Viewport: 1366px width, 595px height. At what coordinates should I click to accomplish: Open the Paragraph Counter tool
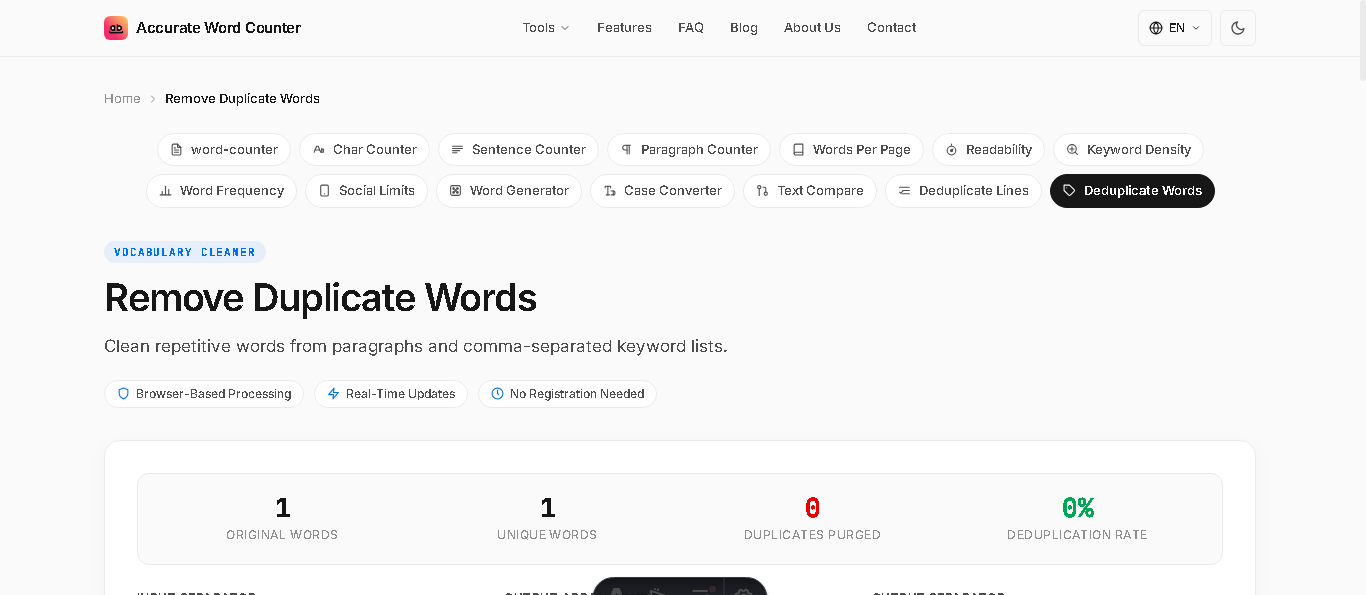[689, 149]
